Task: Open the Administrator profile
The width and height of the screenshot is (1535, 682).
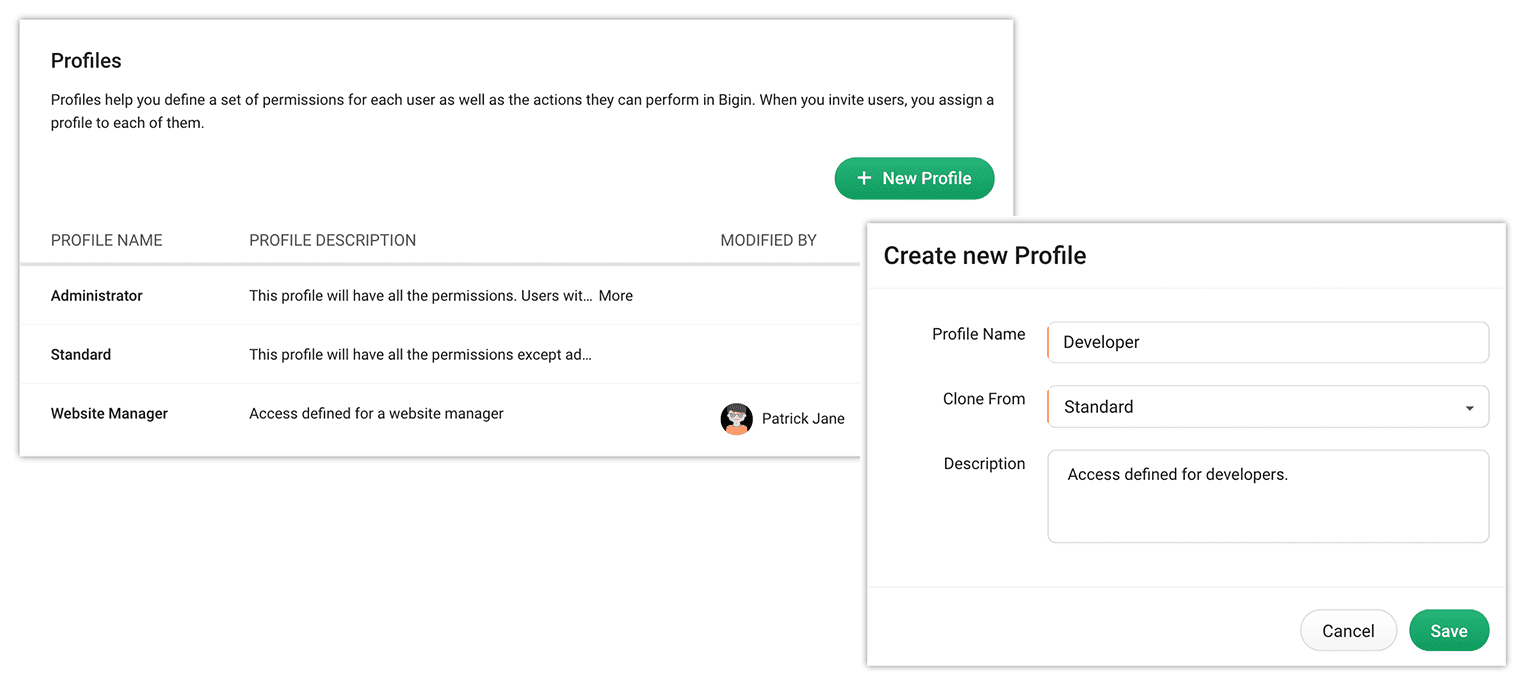Action: (x=97, y=296)
